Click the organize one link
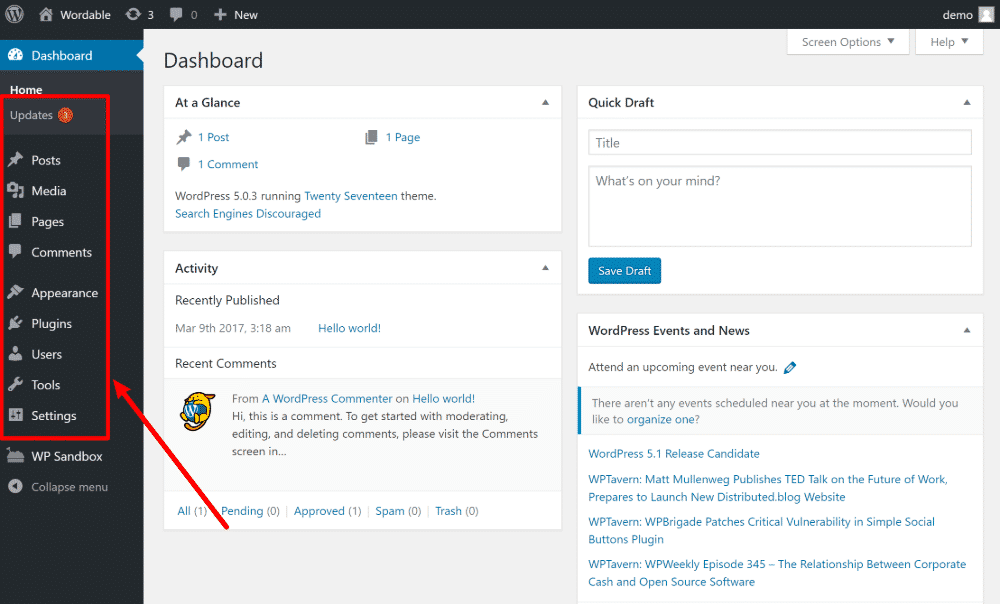This screenshot has width=1000, height=604. 659,419
